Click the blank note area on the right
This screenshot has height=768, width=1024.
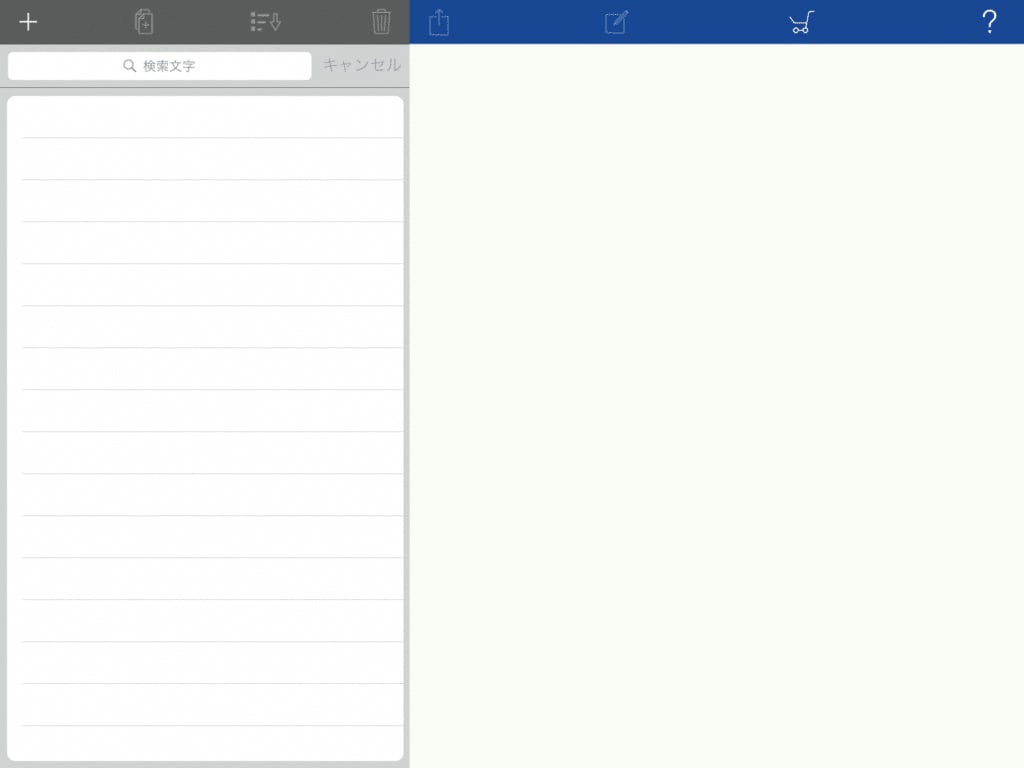click(x=716, y=400)
